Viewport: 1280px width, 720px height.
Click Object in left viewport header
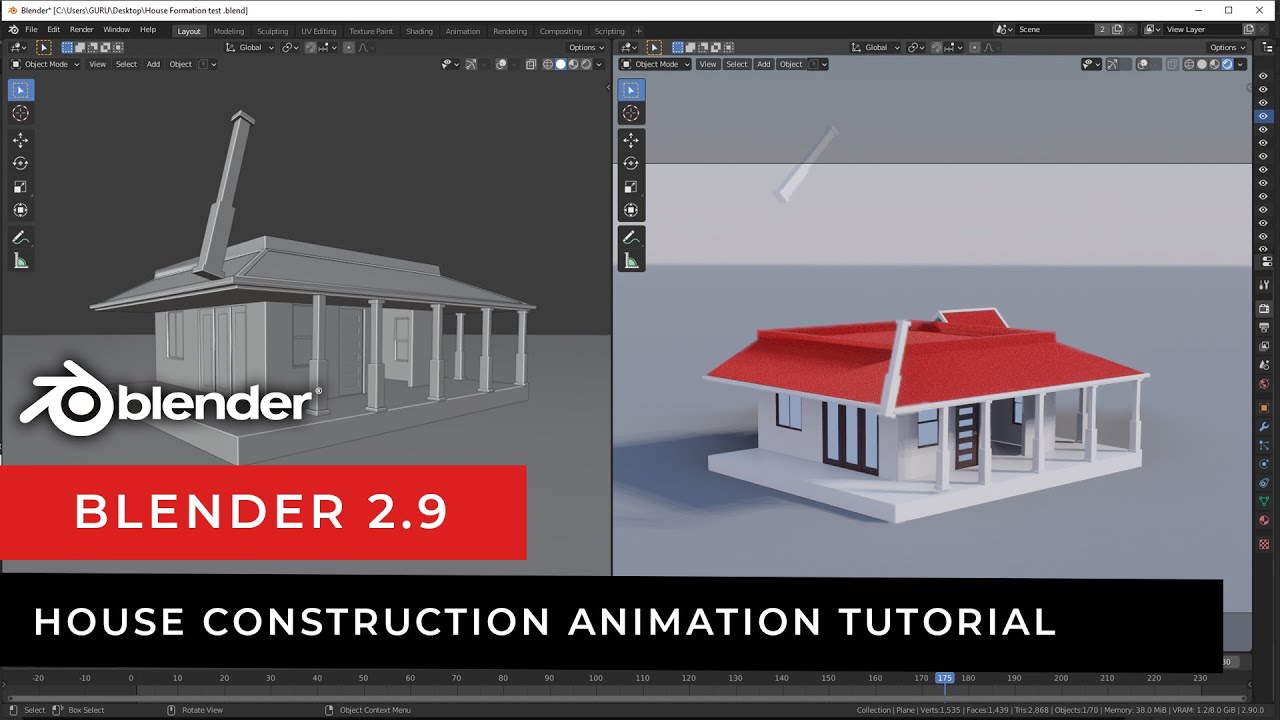[181, 64]
